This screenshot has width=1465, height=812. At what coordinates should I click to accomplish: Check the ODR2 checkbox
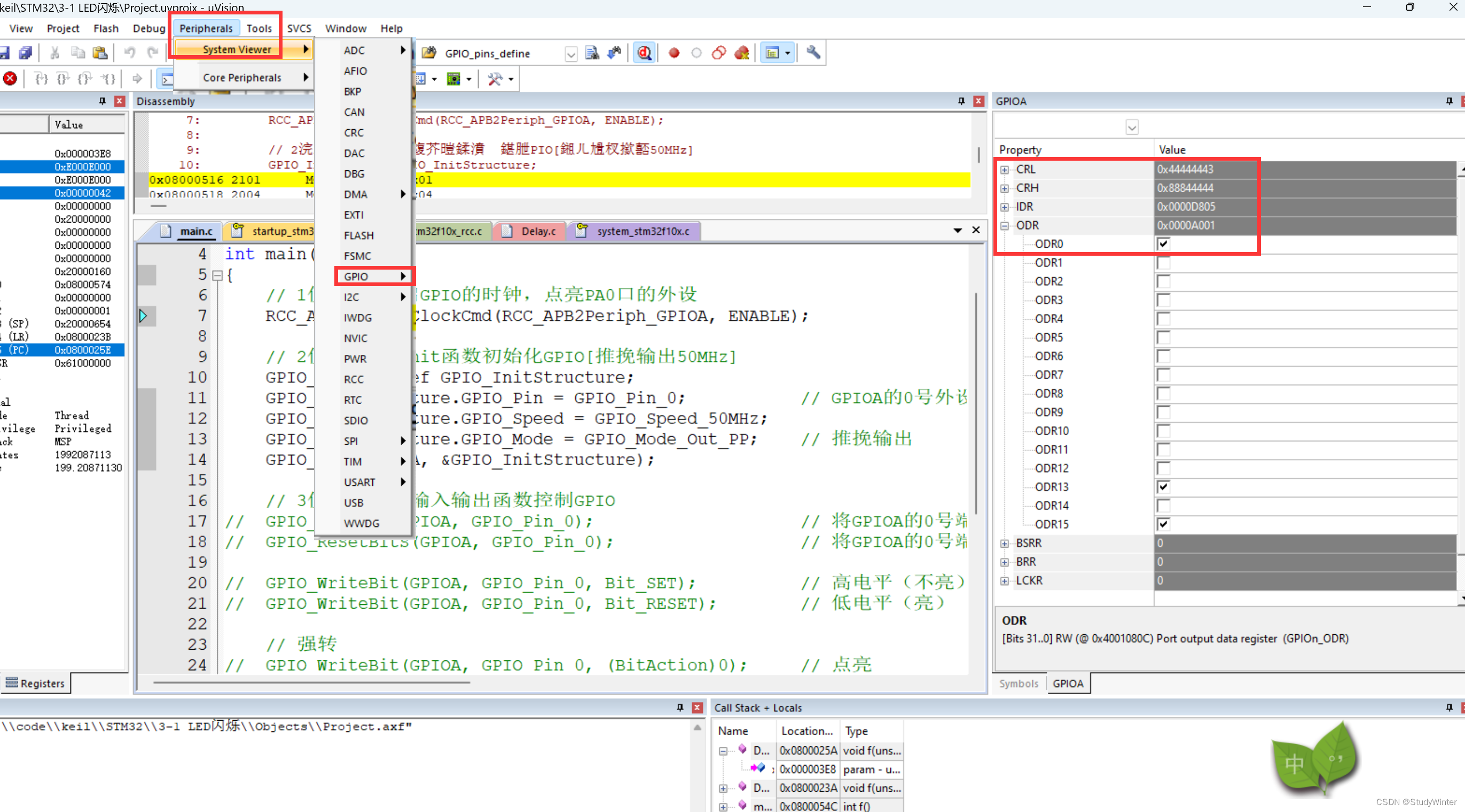coord(1163,281)
